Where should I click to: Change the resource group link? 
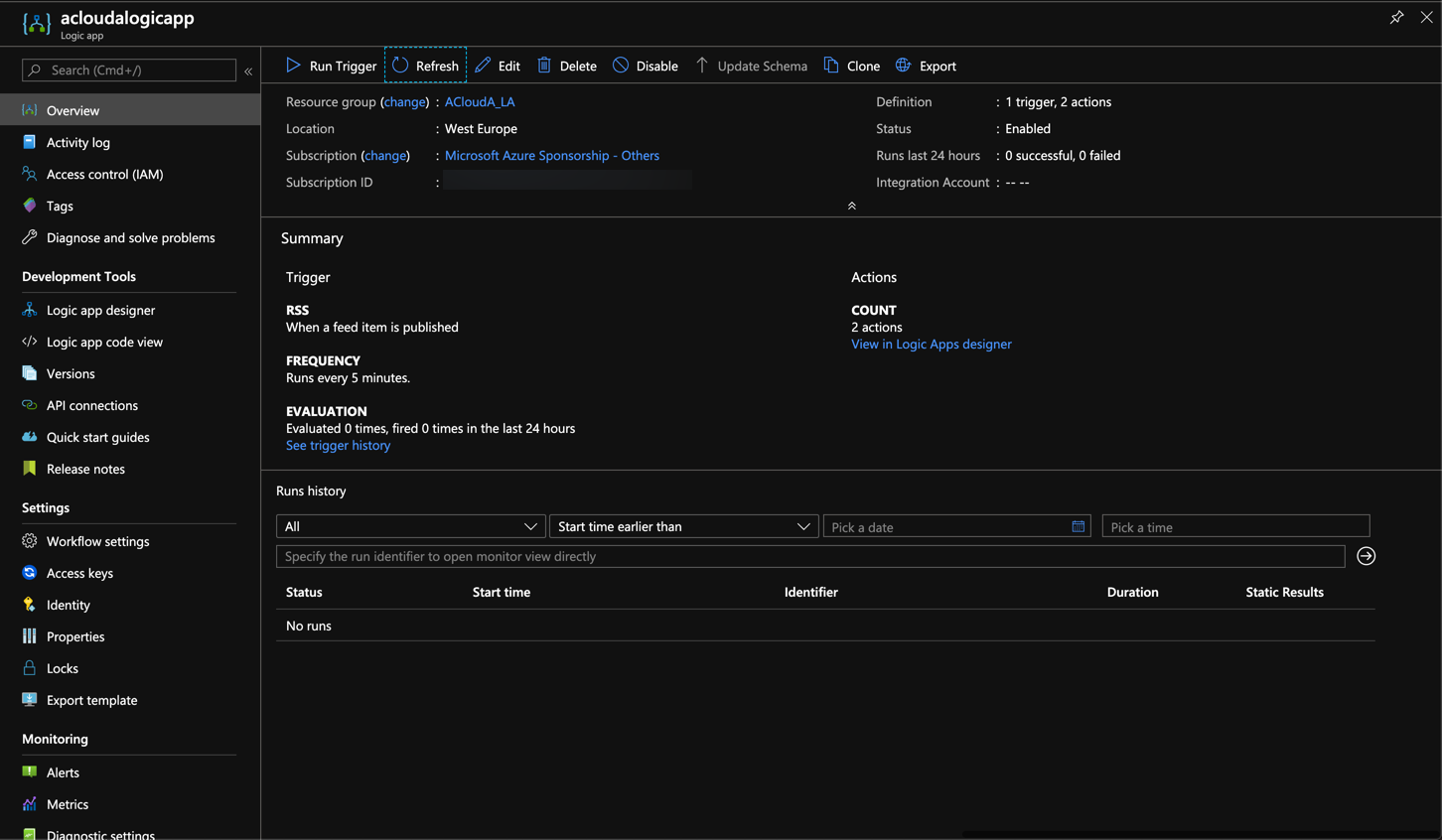pyautogui.click(x=404, y=102)
